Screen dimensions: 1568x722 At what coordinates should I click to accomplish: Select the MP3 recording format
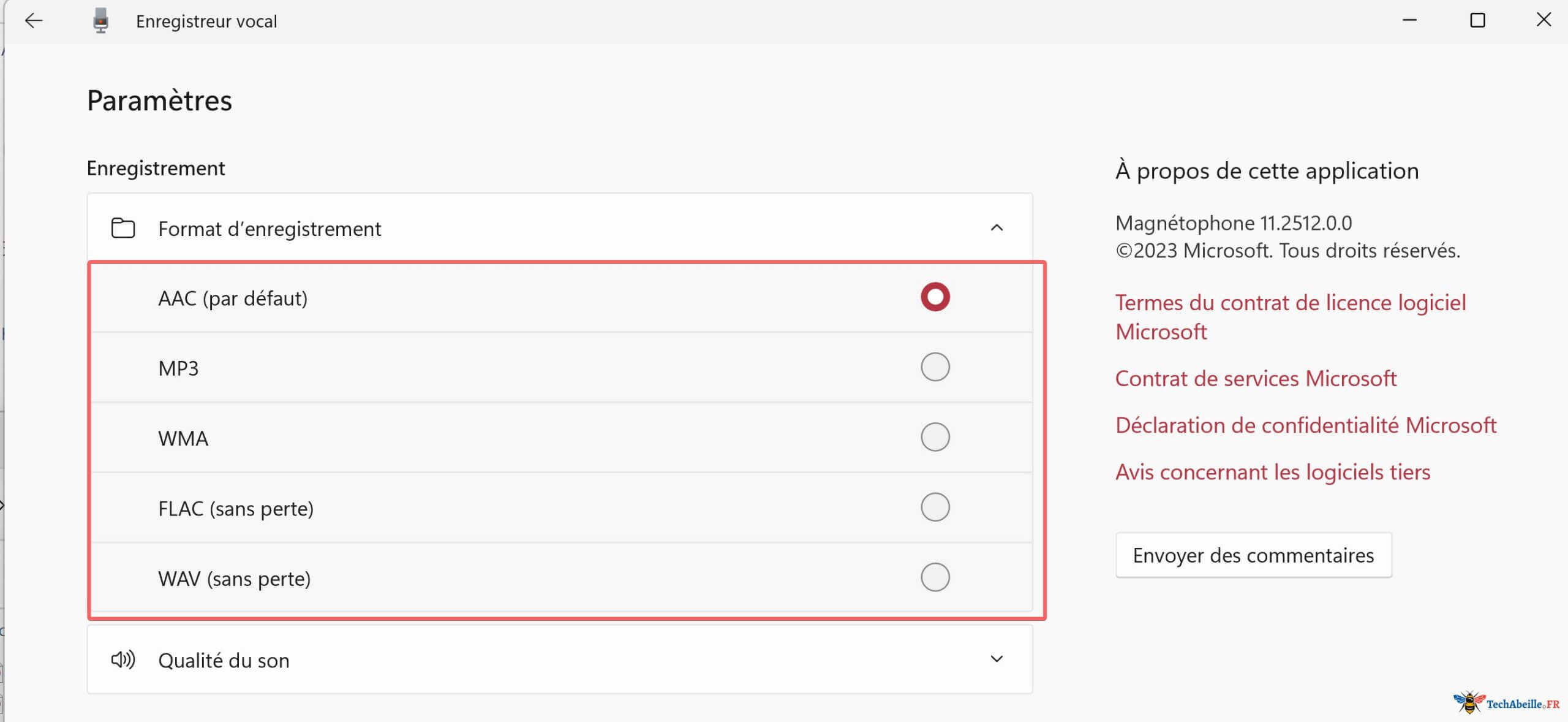coord(935,367)
